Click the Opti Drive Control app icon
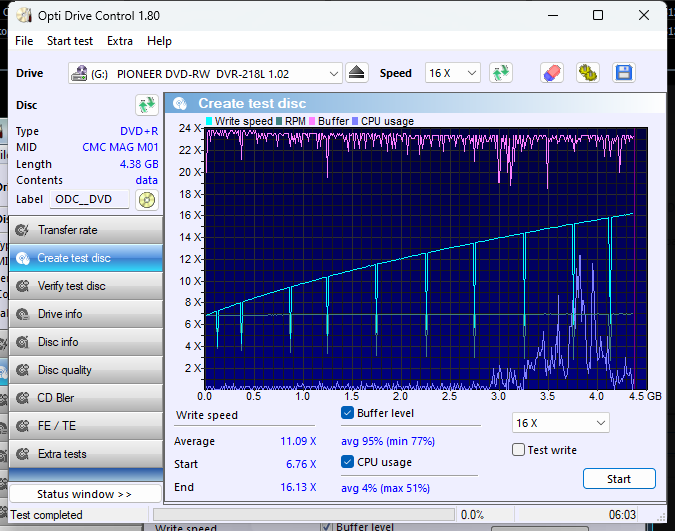 24,16
